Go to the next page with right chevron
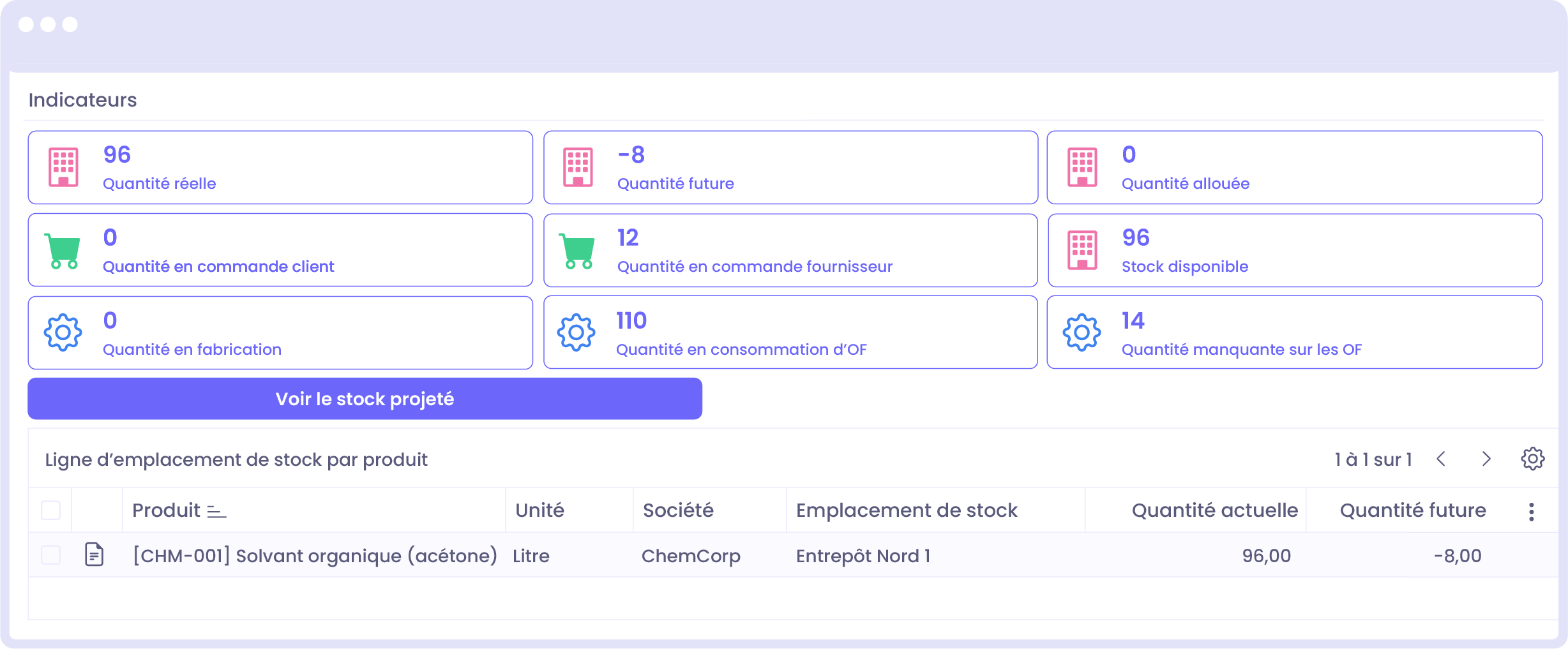 click(x=1486, y=459)
